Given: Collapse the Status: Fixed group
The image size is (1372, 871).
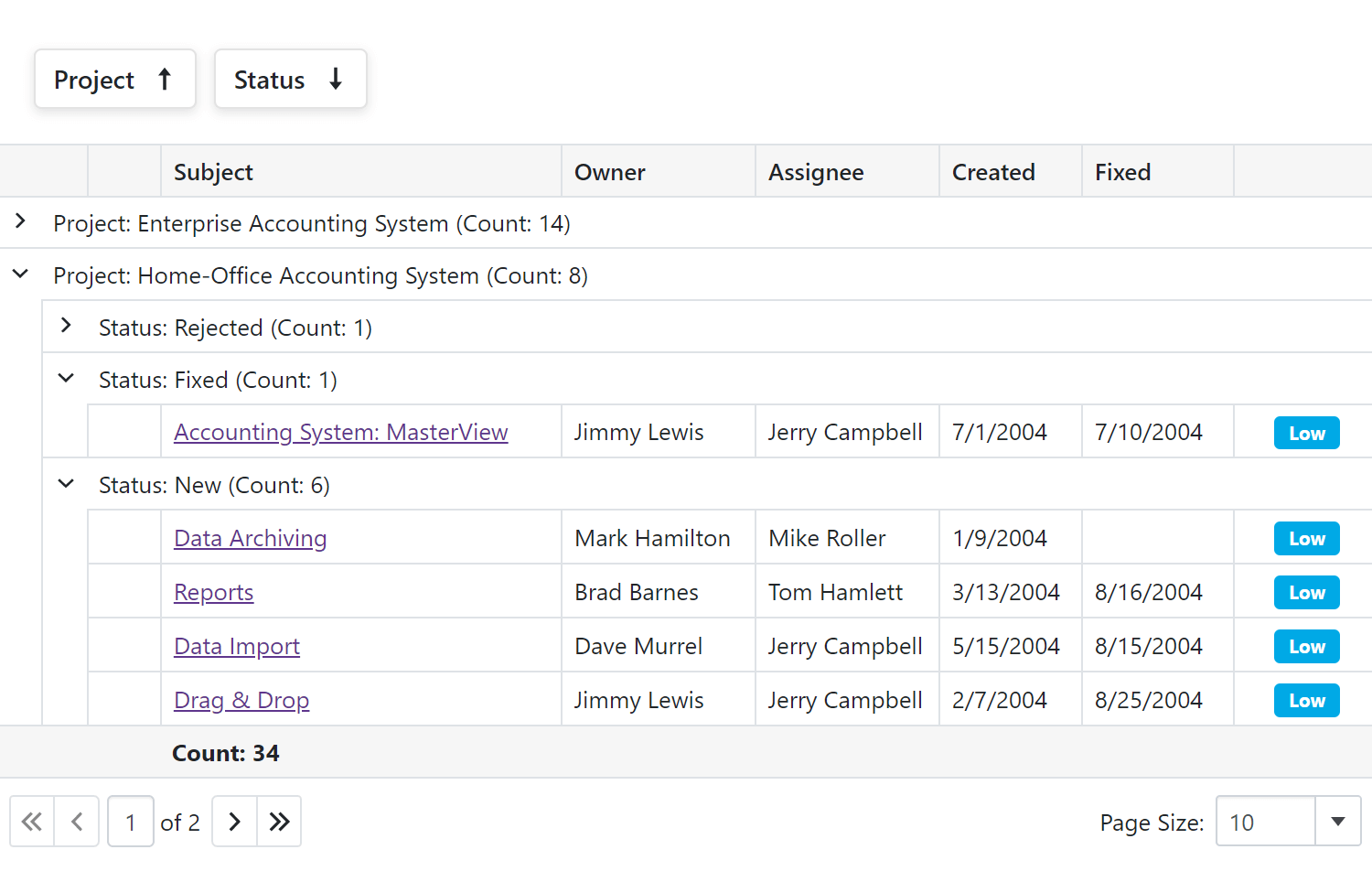Looking at the screenshot, I should [66, 379].
